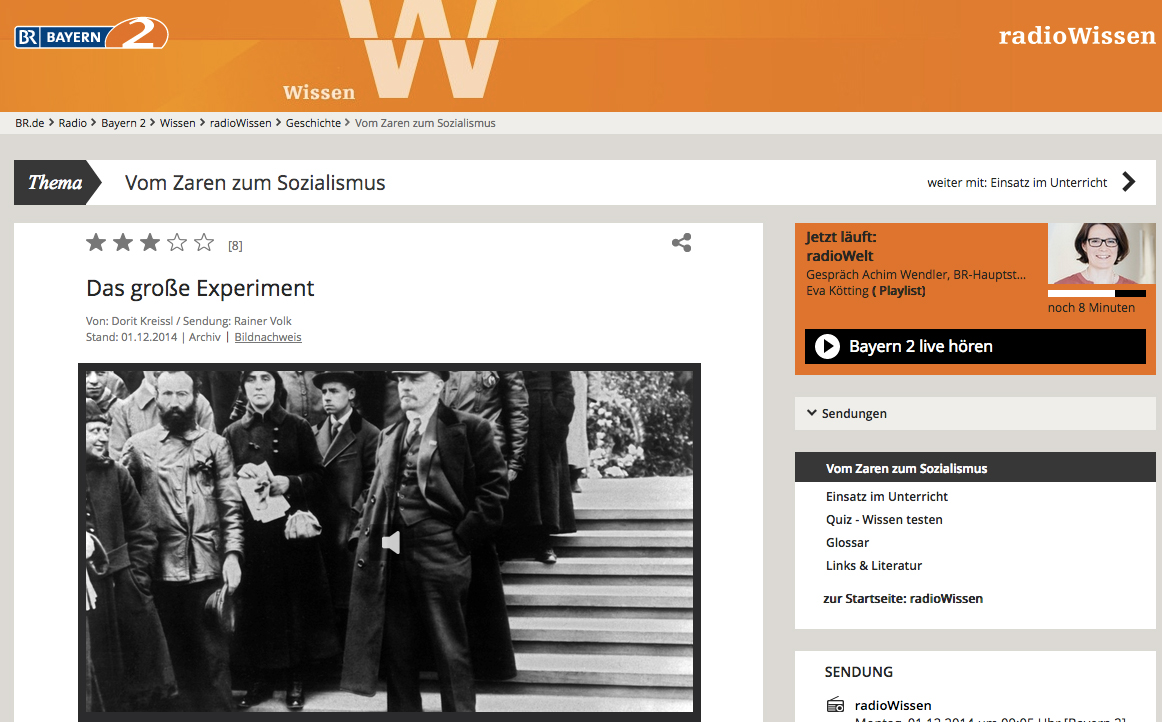Click the Das große Experiment headline
This screenshot has height=722, width=1162.
pyautogui.click(x=200, y=288)
